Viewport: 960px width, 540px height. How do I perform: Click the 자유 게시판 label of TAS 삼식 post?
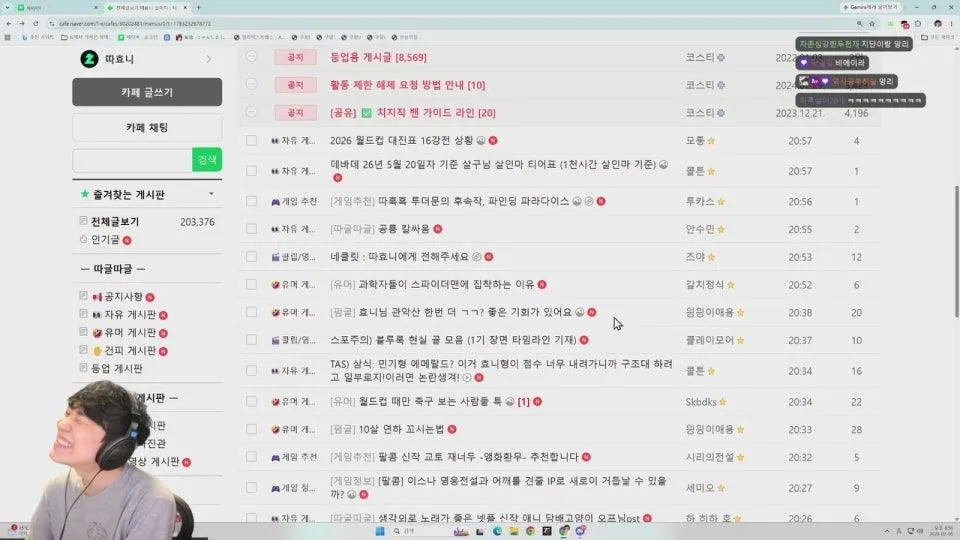[x=294, y=371]
